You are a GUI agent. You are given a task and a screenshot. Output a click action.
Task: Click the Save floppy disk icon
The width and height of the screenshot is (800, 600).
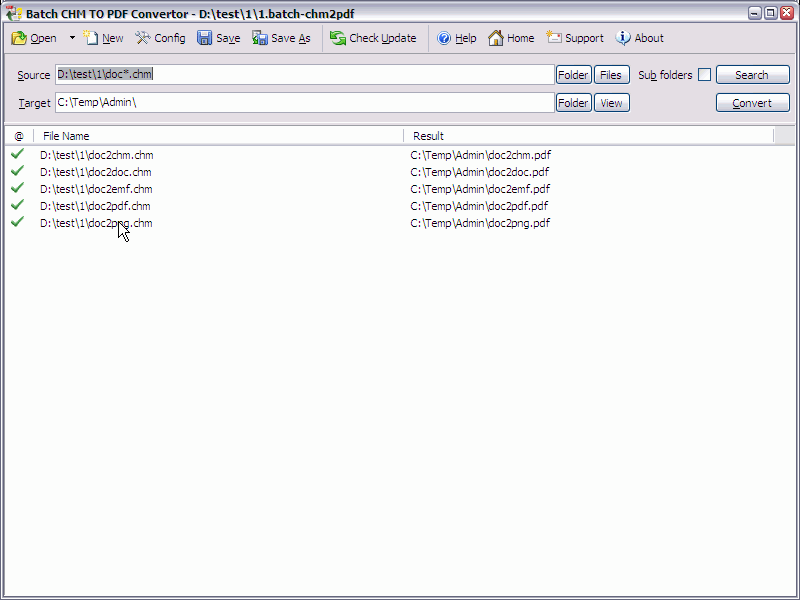[205, 38]
